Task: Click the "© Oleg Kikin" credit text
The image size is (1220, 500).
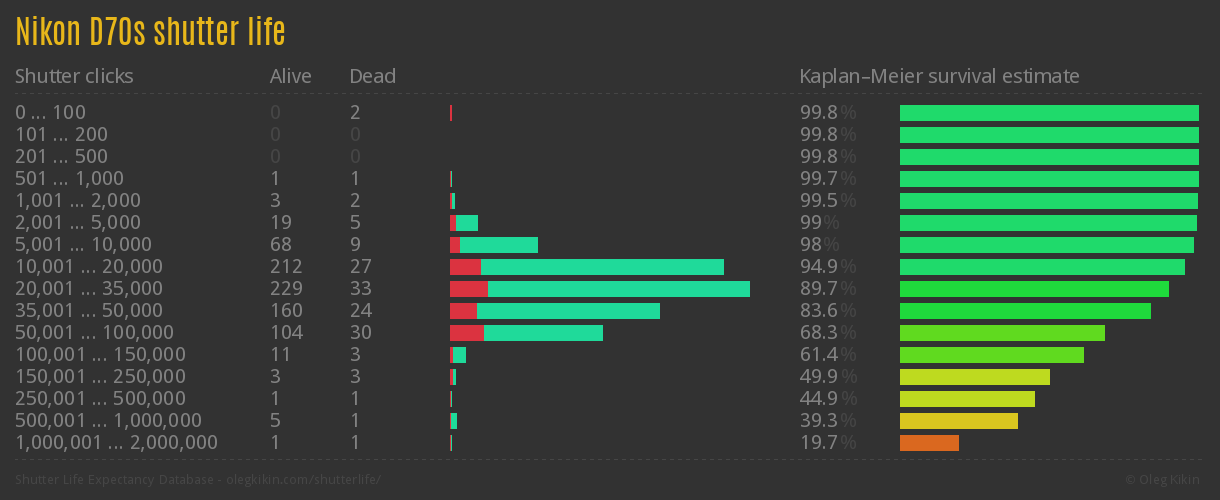Action: (x=1164, y=479)
